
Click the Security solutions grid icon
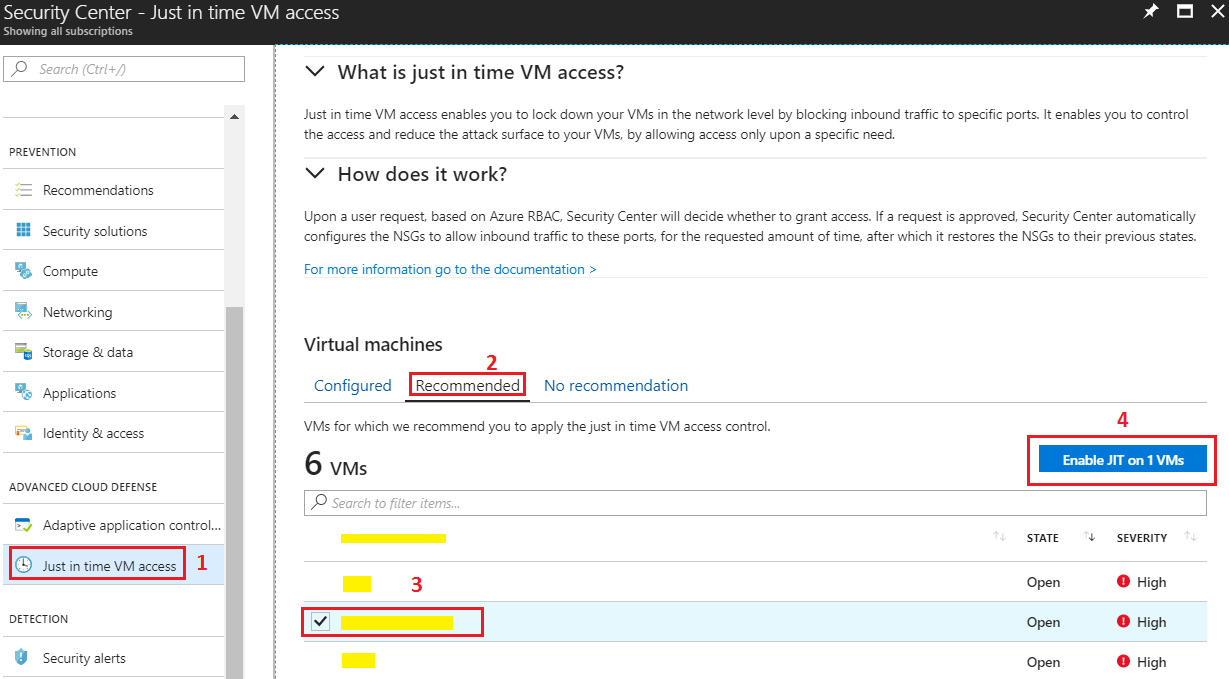[24, 231]
